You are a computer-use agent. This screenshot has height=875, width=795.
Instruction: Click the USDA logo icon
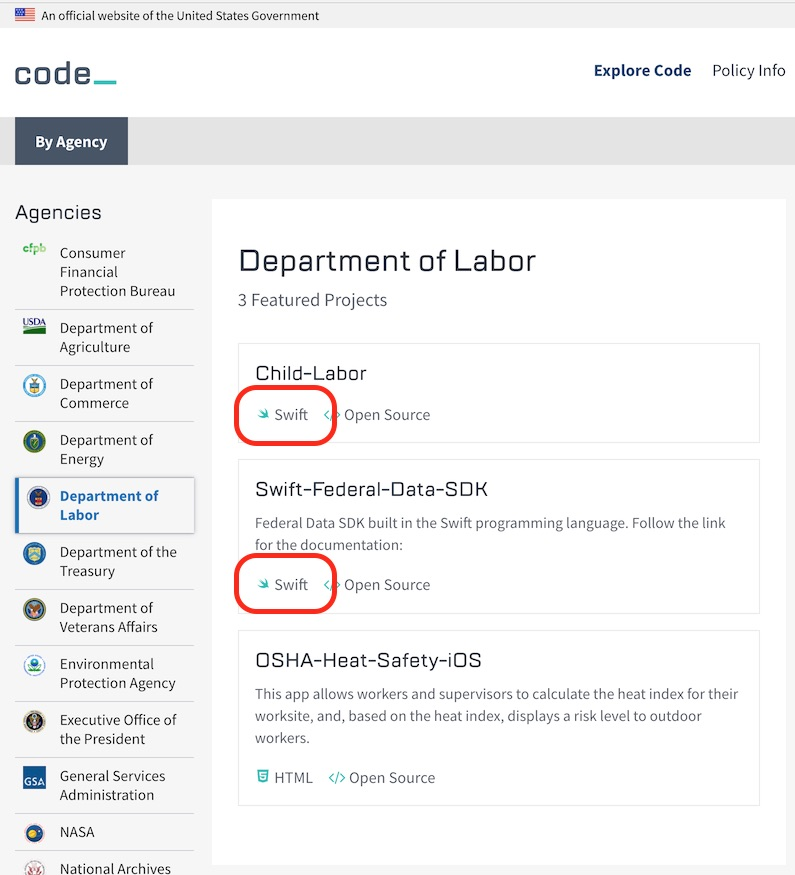[x=34, y=325]
